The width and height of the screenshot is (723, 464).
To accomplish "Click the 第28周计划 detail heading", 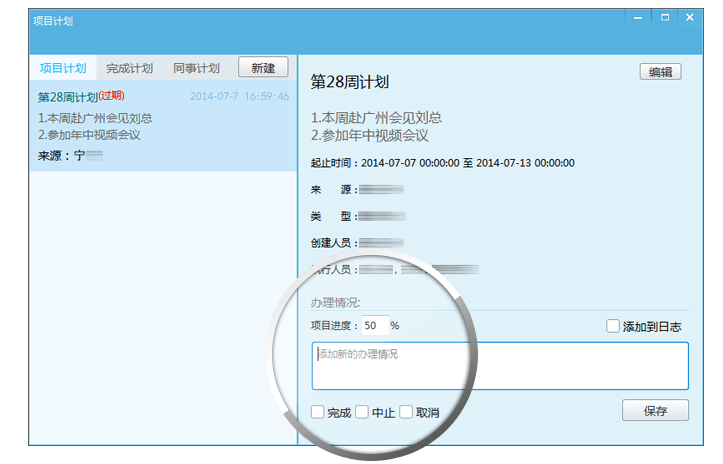I will tap(350, 82).
